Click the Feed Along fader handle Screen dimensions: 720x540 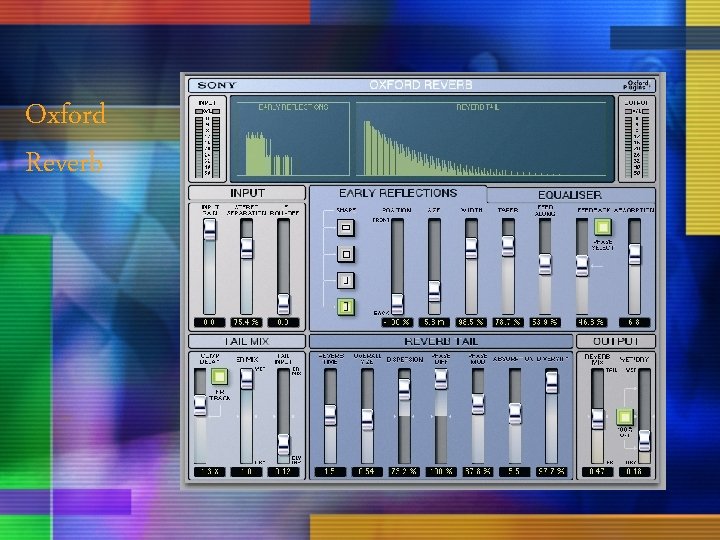coord(545,264)
